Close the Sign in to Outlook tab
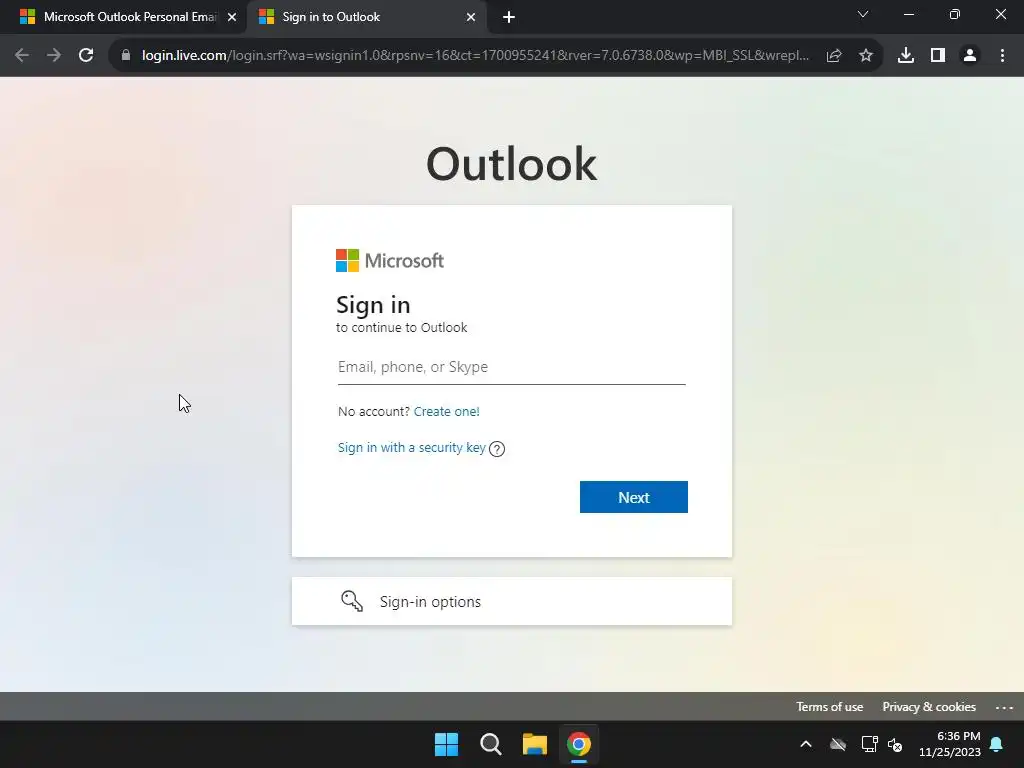The width and height of the screenshot is (1024, 768). click(x=471, y=17)
